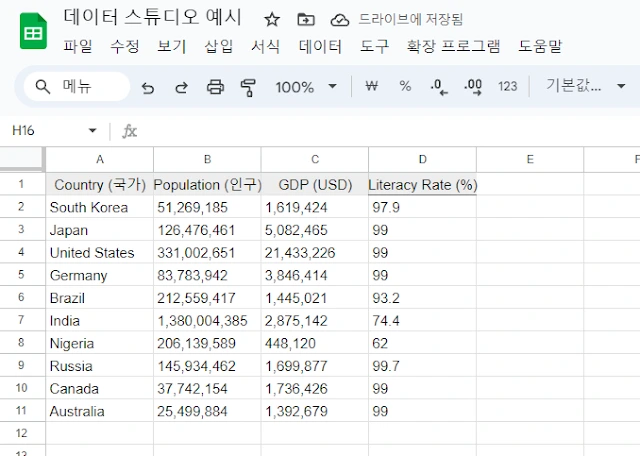Select literacy rate value 97.9

422,207
